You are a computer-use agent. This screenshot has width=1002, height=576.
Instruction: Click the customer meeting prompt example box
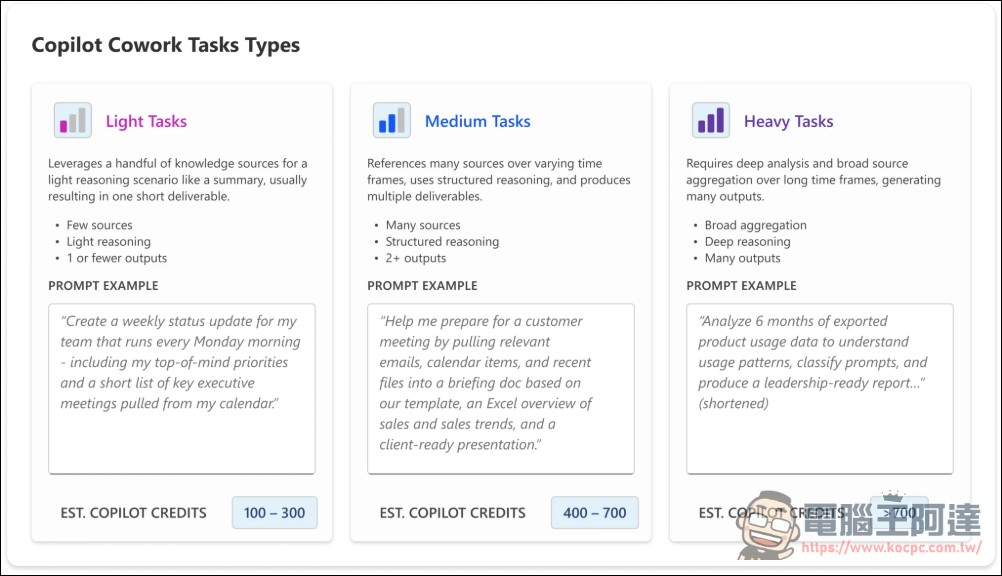click(x=501, y=389)
